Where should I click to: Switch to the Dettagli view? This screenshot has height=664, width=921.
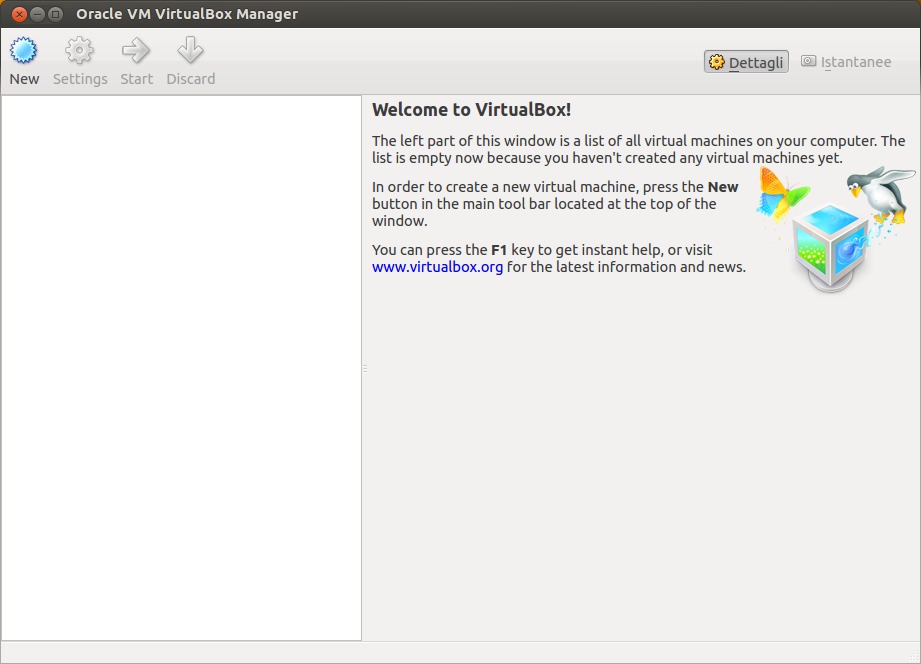(x=746, y=62)
